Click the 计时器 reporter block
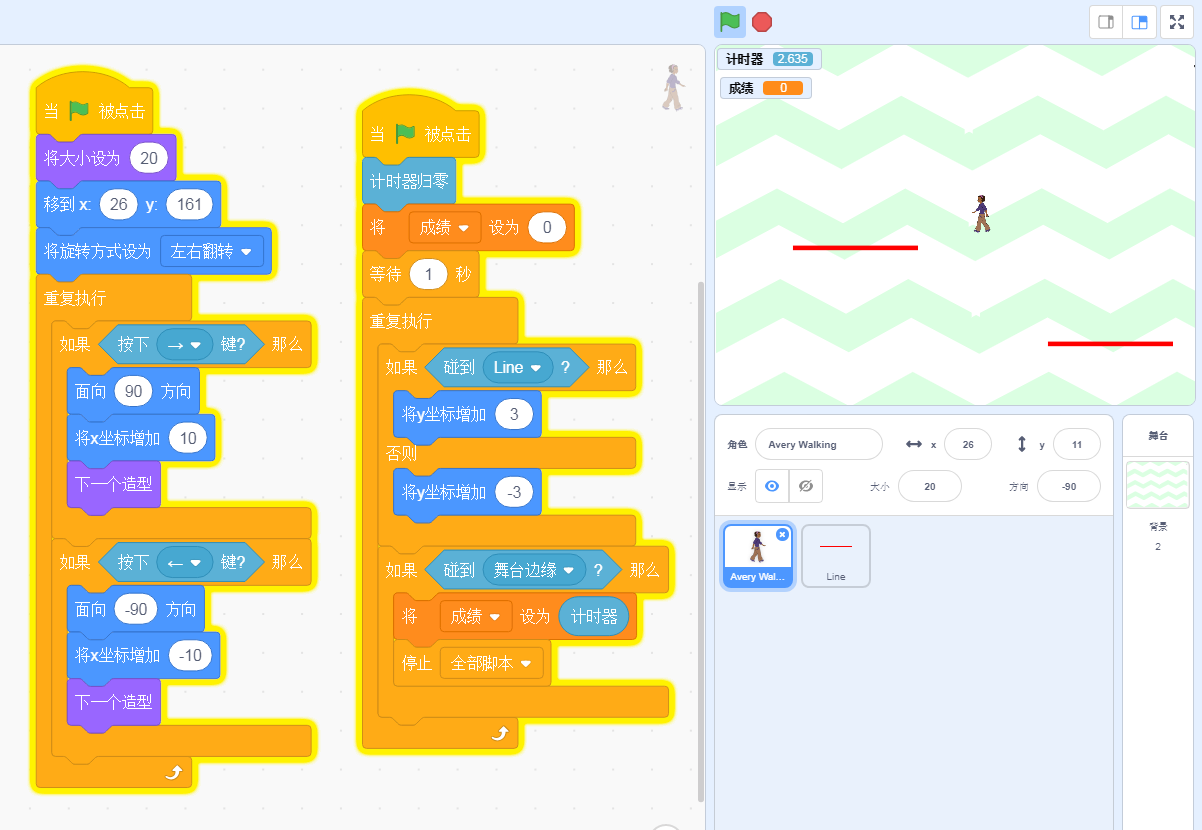The width and height of the screenshot is (1202, 830). click(594, 617)
